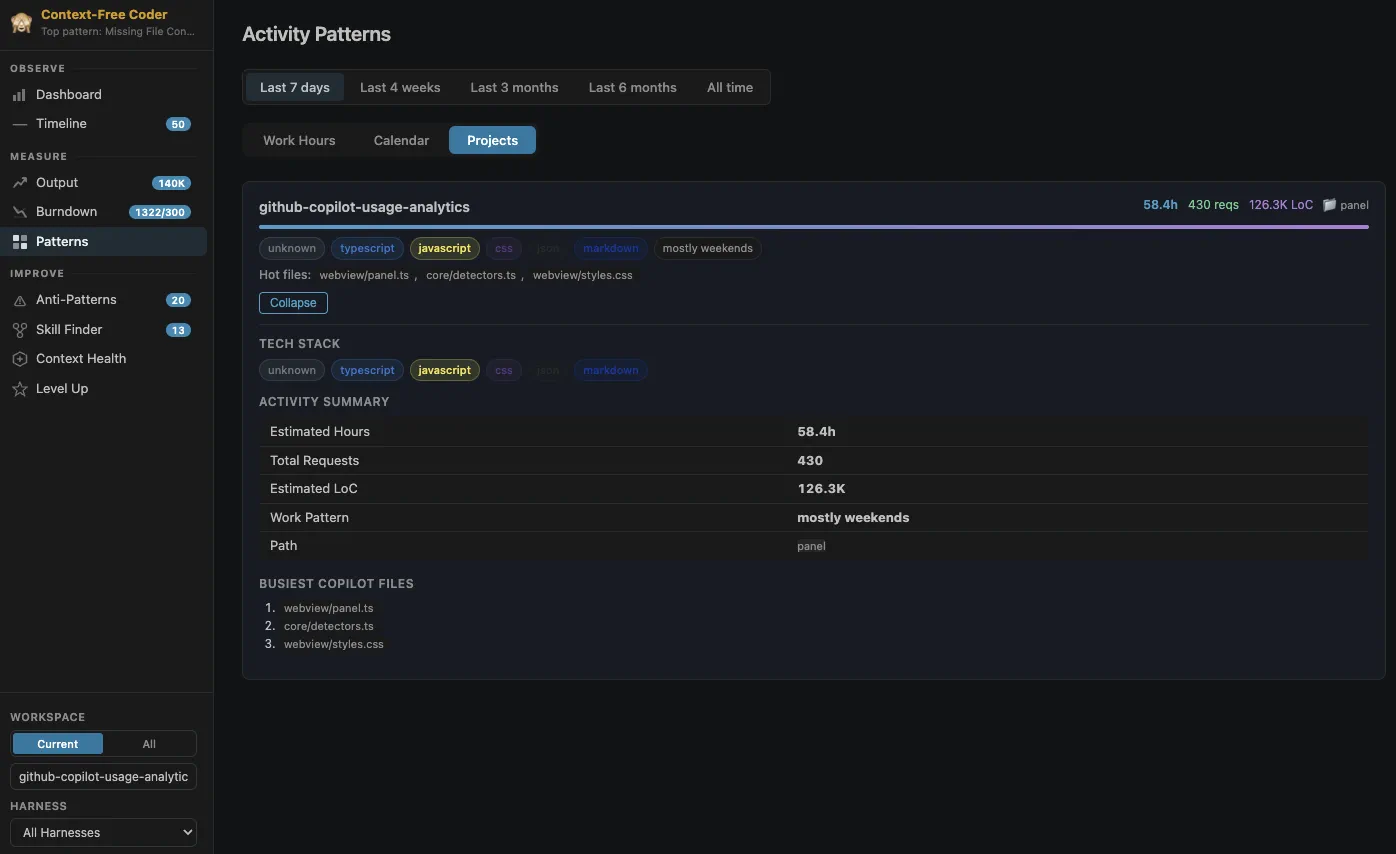The height and width of the screenshot is (854, 1396).
Task: Set workspace scope to Current
Action: pyautogui.click(x=57, y=744)
